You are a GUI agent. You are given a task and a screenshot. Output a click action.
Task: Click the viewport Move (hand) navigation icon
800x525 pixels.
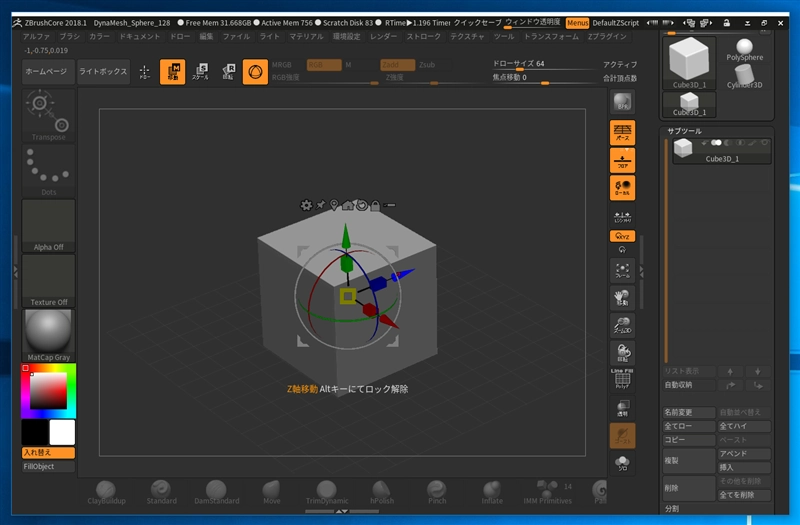click(622, 298)
